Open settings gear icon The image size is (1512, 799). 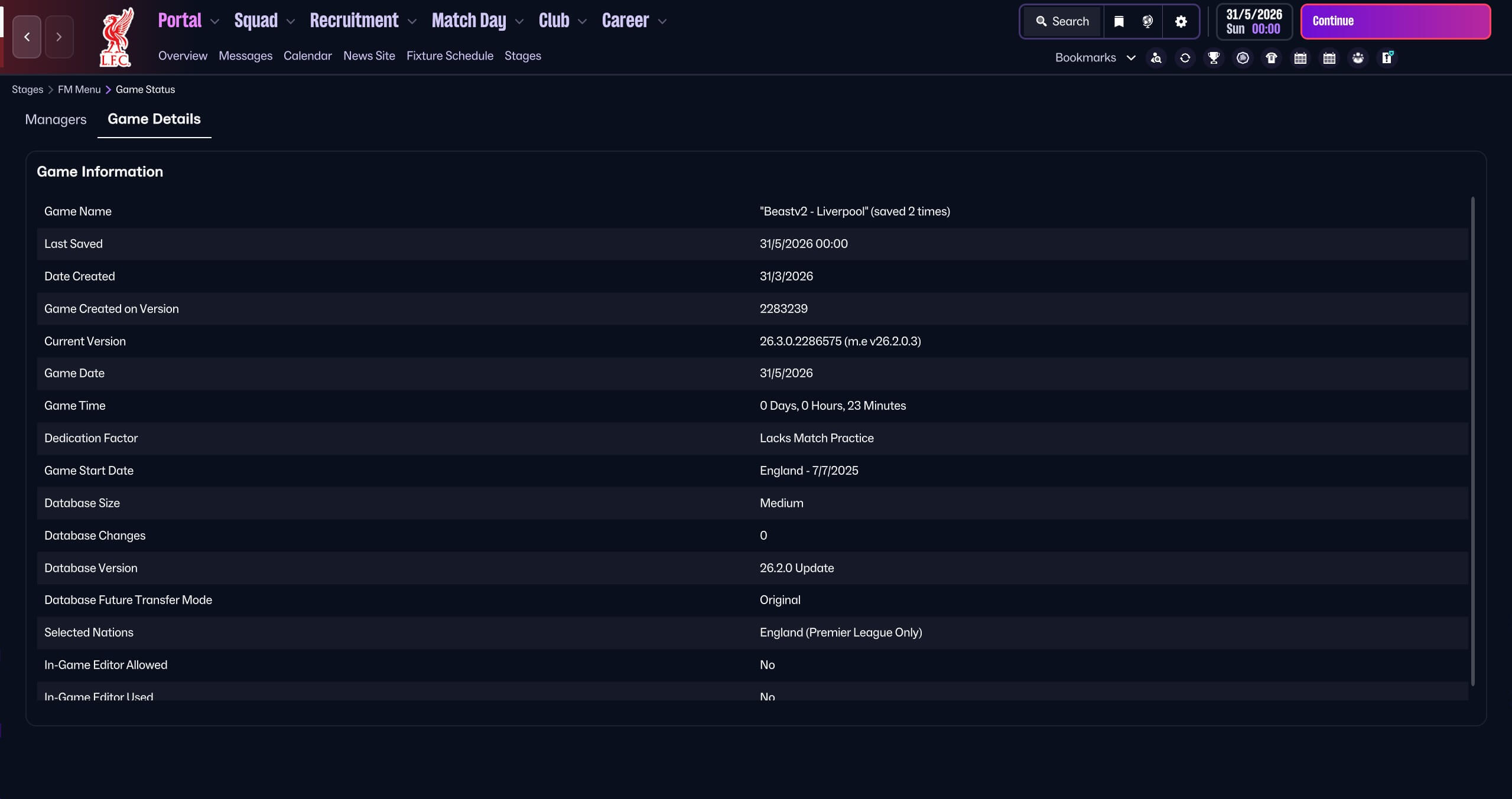(1181, 22)
